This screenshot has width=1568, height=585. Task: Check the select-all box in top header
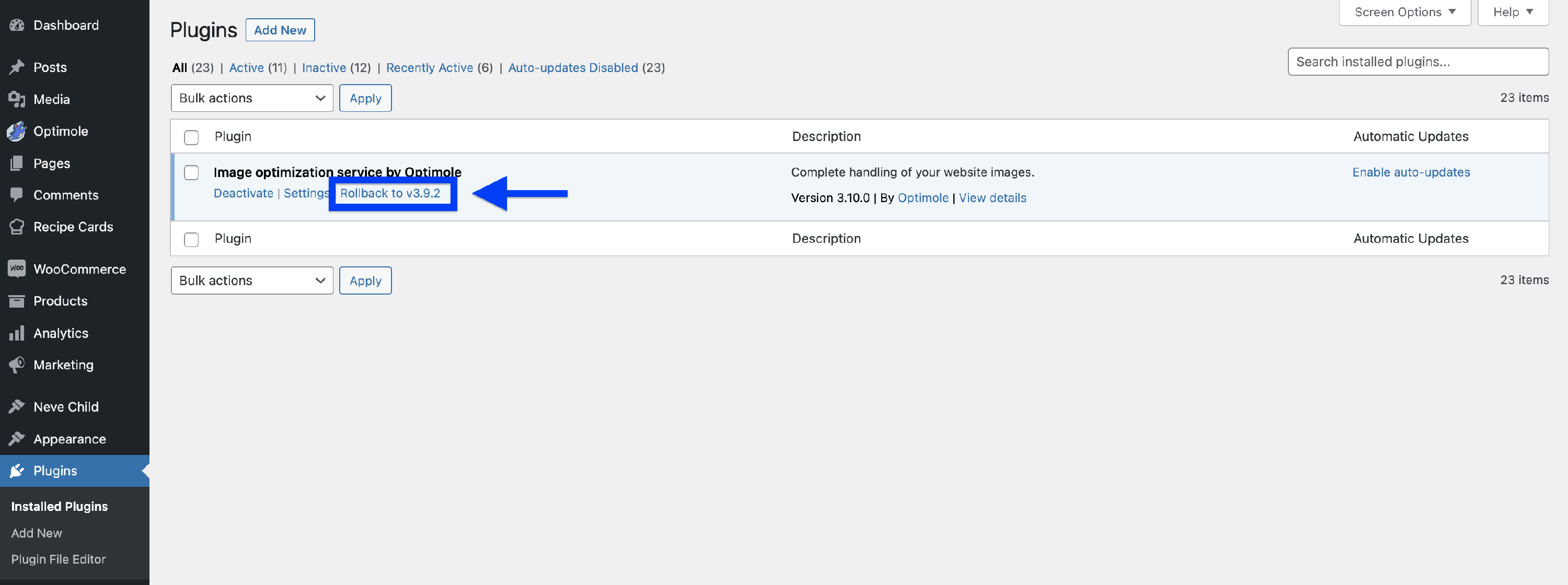[191, 137]
